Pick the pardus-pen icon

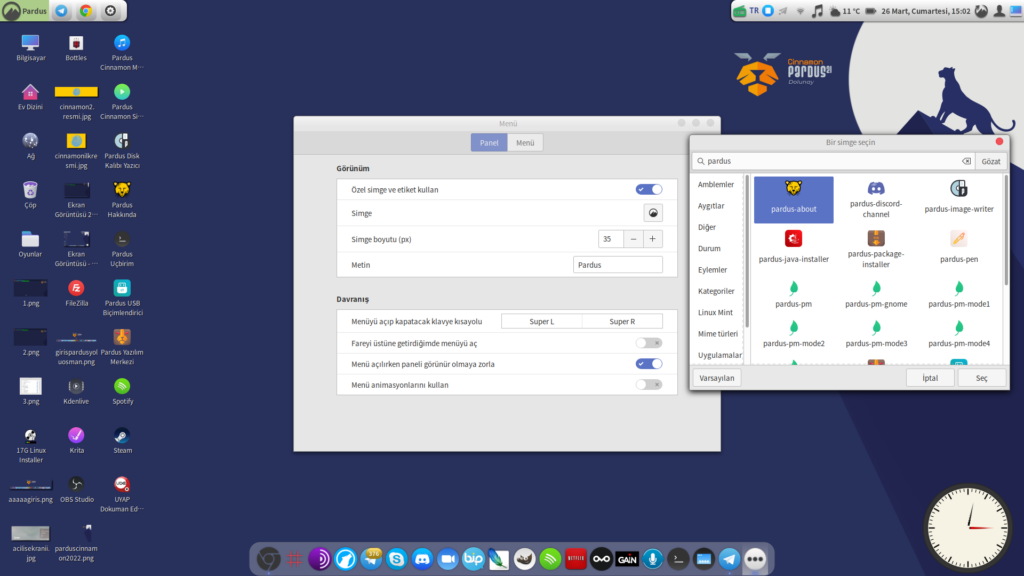[x=959, y=247]
